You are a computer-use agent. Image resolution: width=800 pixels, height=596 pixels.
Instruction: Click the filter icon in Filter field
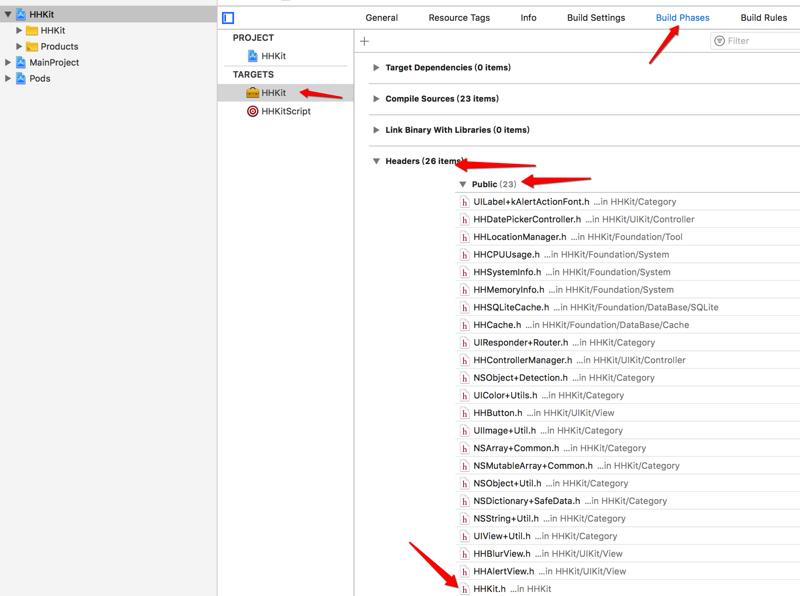click(719, 41)
